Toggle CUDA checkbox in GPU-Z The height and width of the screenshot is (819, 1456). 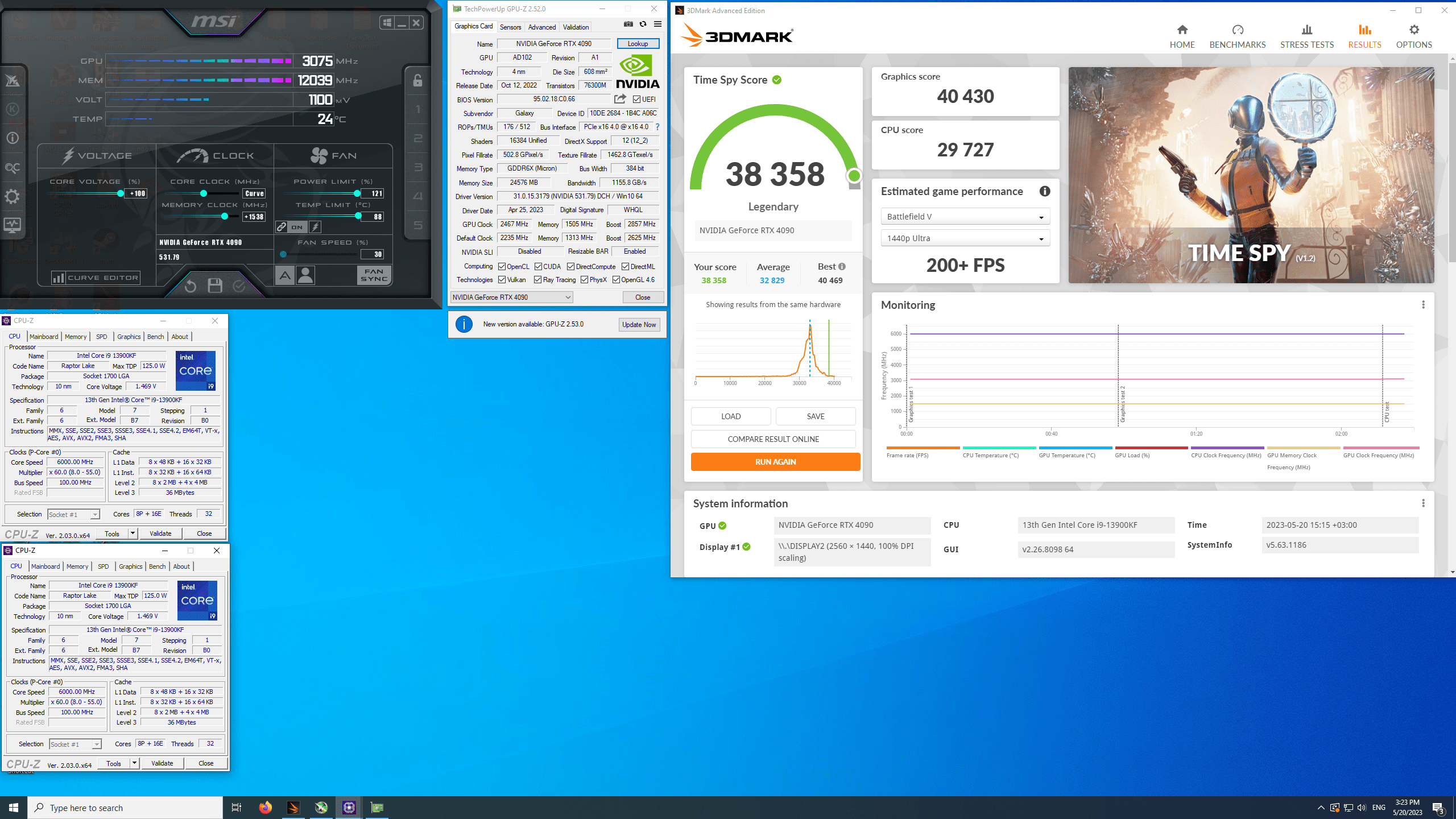(x=538, y=267)
